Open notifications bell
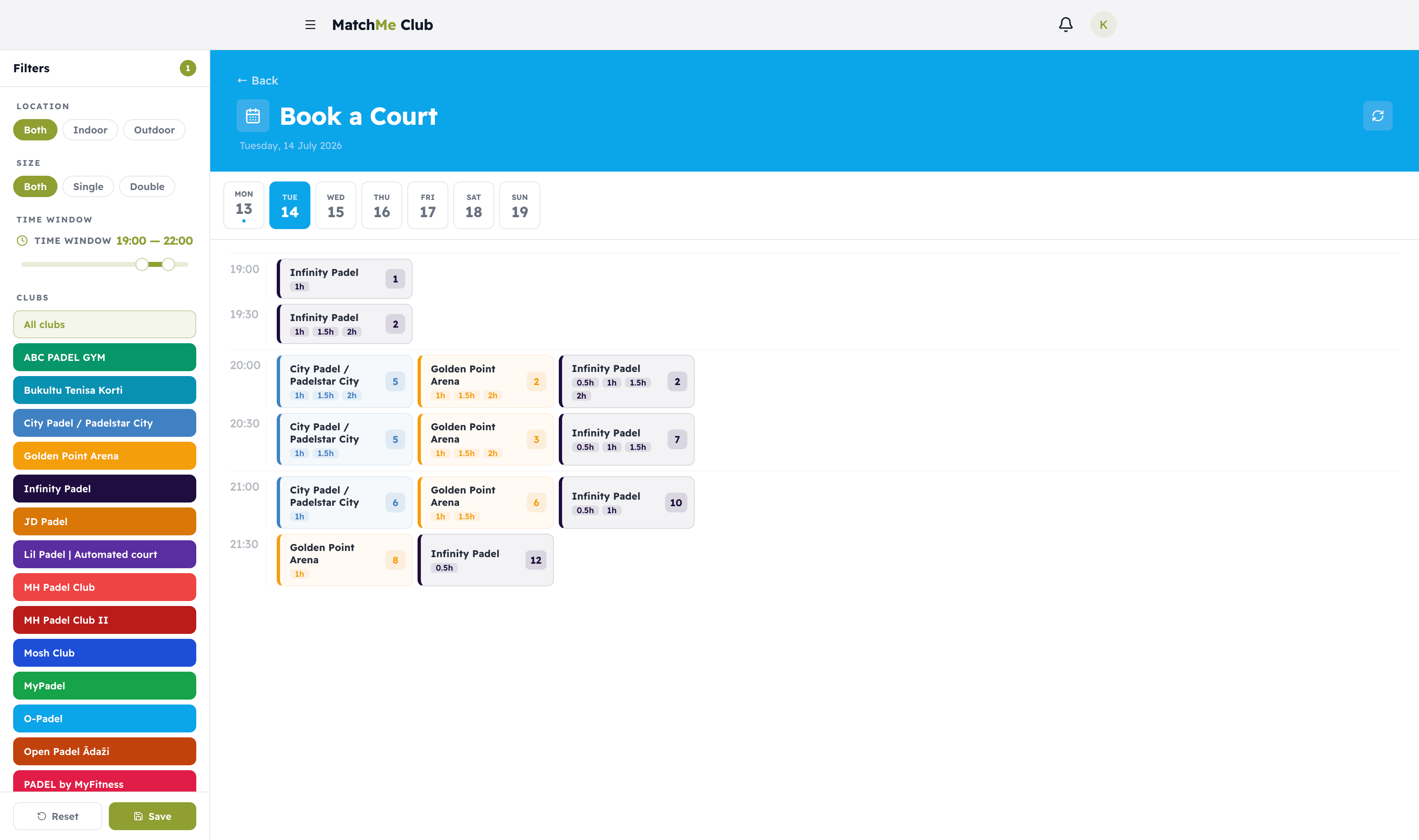 pyautogui.click(x=1065, y=25)
